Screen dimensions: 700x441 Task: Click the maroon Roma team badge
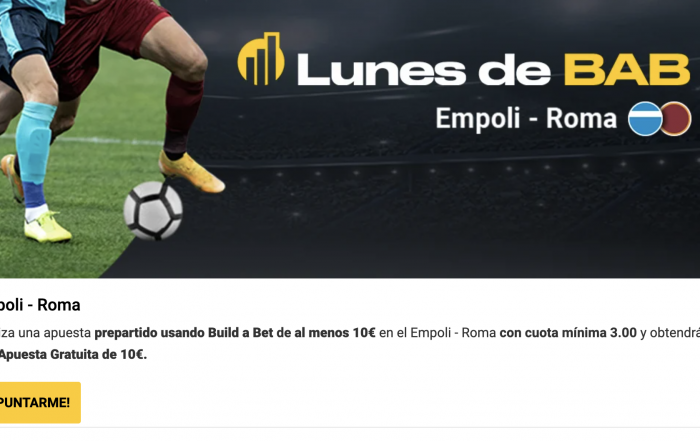click(x=676, y=119)
